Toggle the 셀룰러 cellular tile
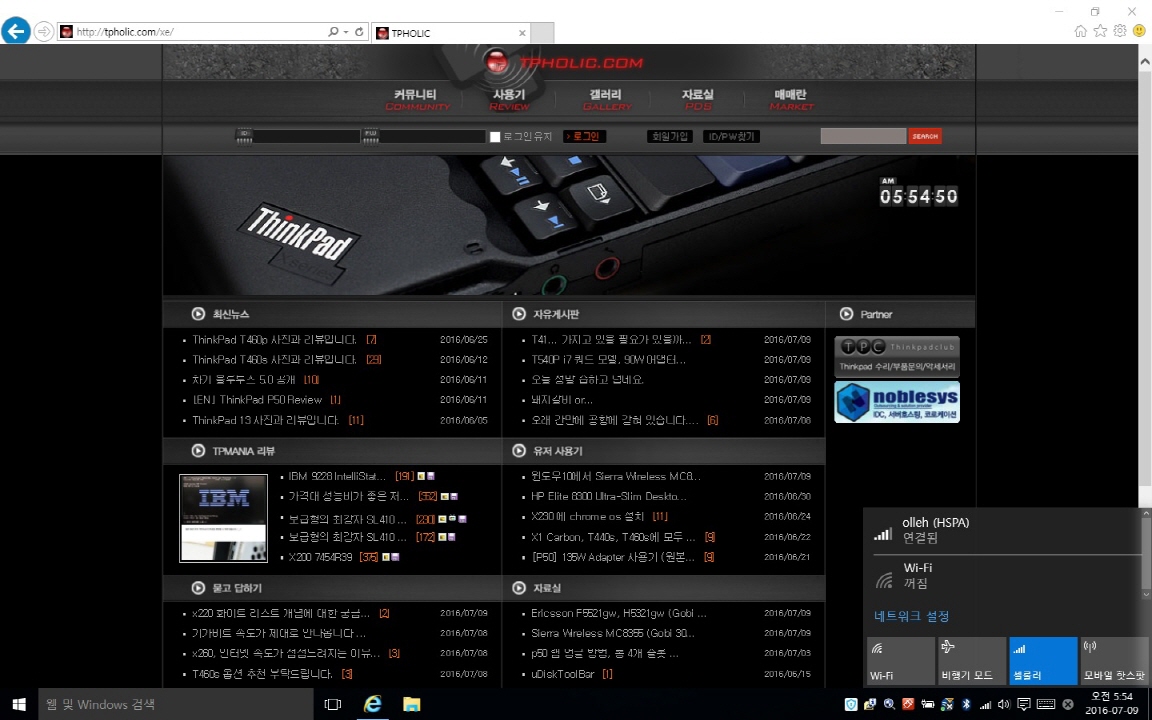 point(1043,661)
